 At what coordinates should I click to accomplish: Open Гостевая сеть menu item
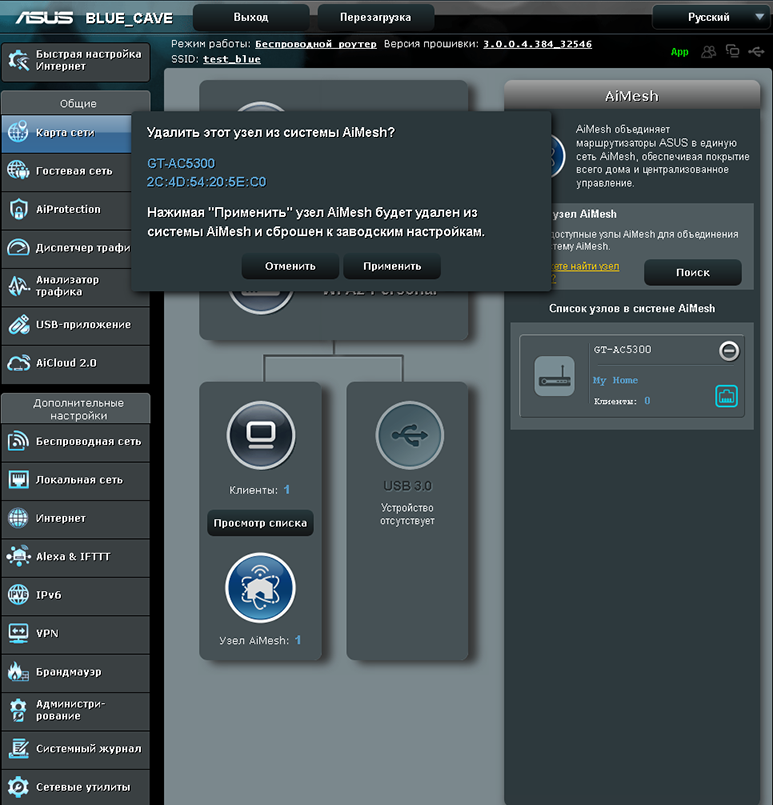click(76, 170)
